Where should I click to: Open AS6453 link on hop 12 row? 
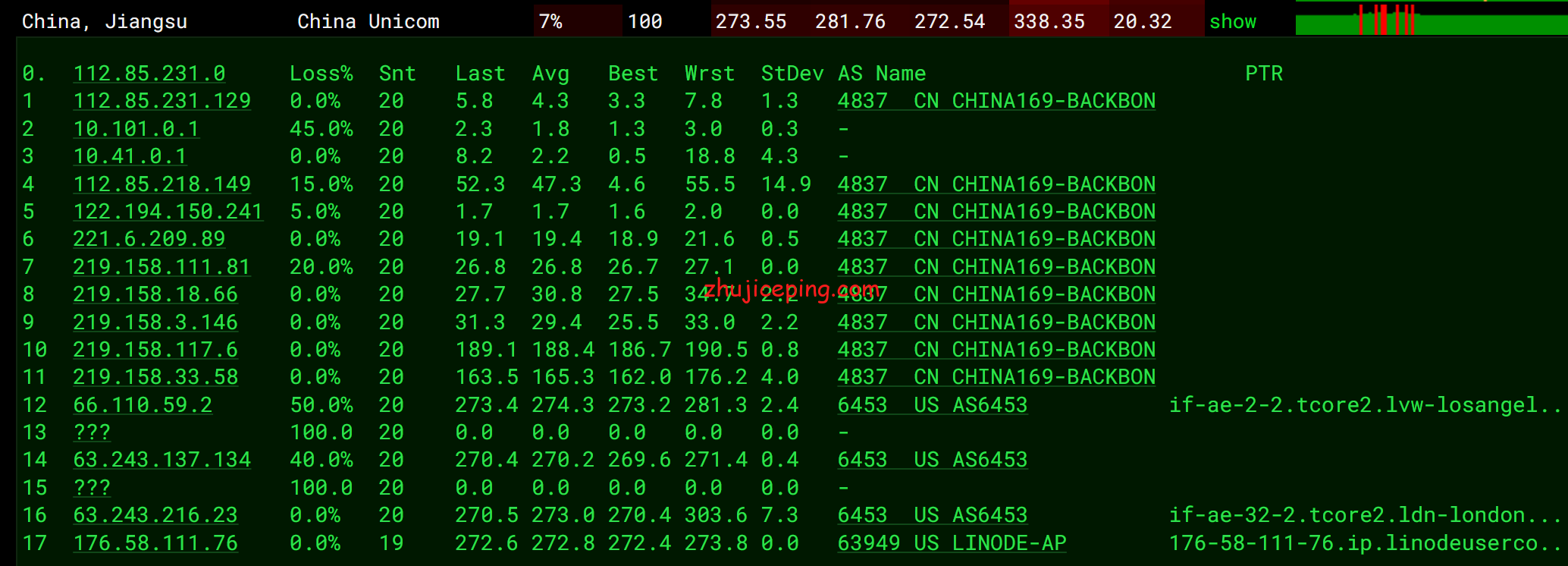933,405
